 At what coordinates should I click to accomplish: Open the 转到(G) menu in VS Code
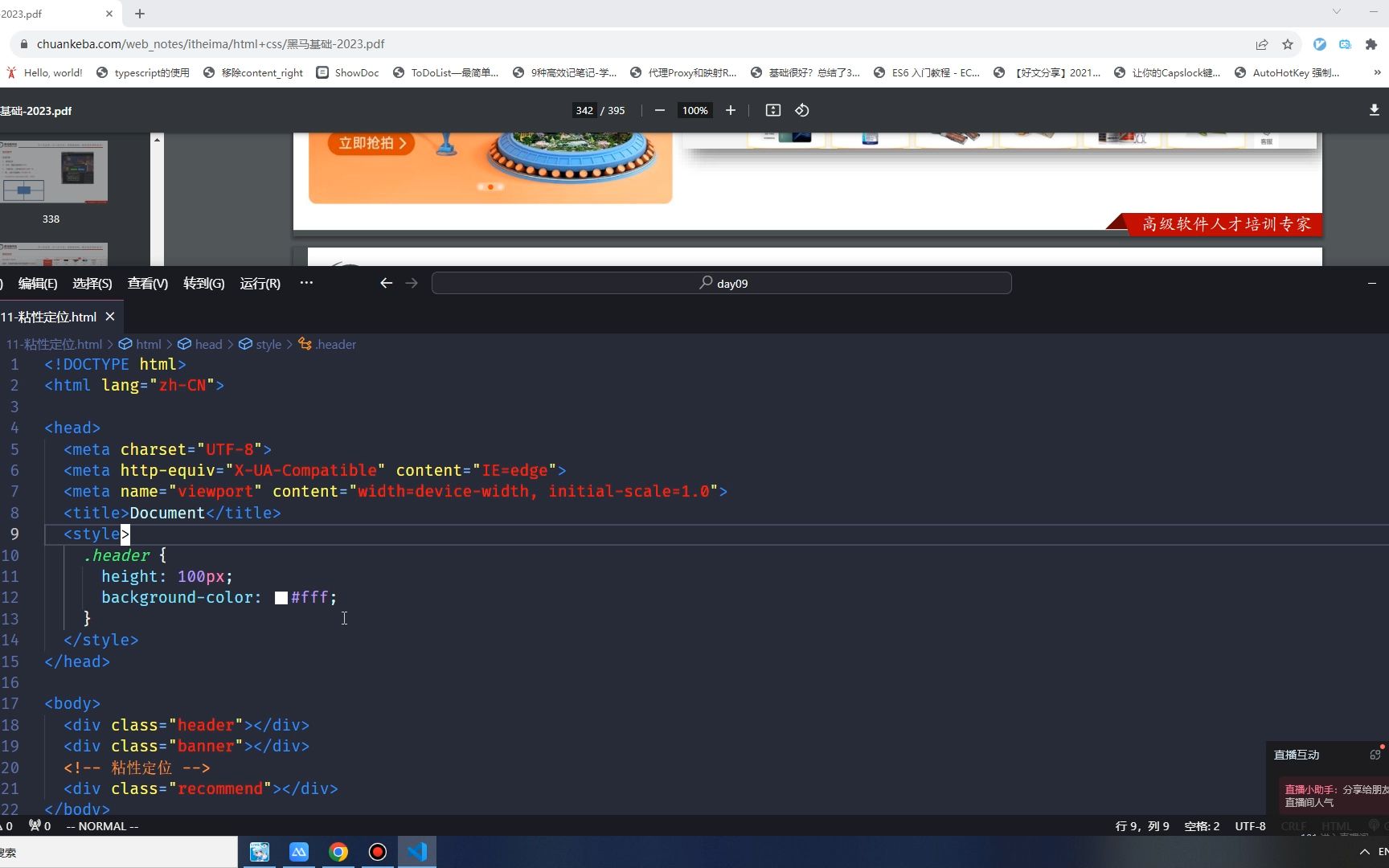tap(204, 284)
